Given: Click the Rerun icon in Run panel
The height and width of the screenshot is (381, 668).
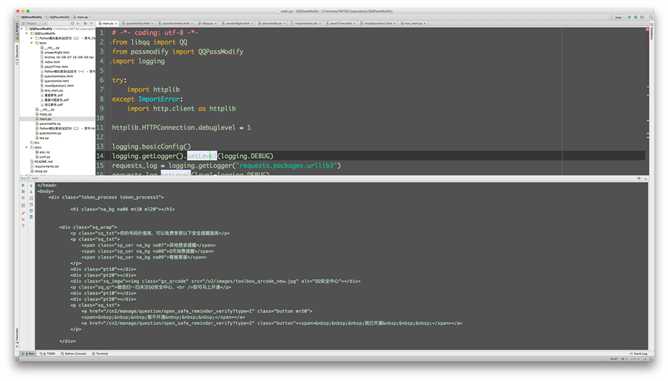Looking at the screenshot, I should (23, 185).
